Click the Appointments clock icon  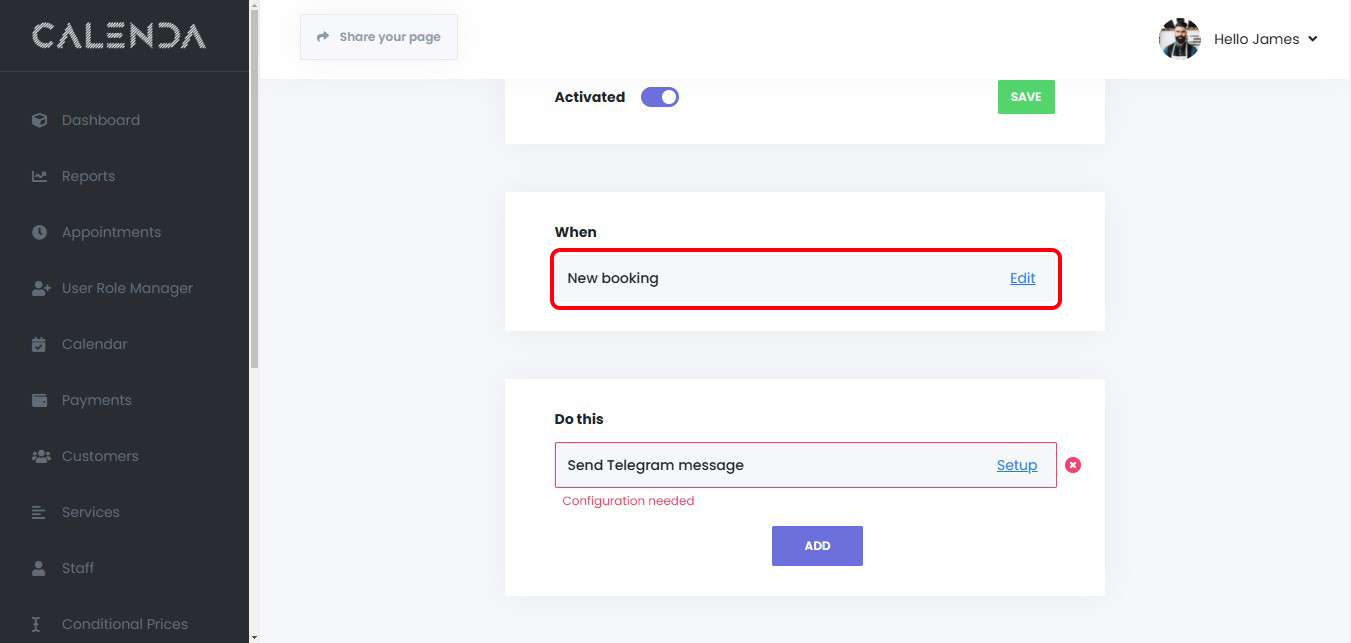pos(40,232)
